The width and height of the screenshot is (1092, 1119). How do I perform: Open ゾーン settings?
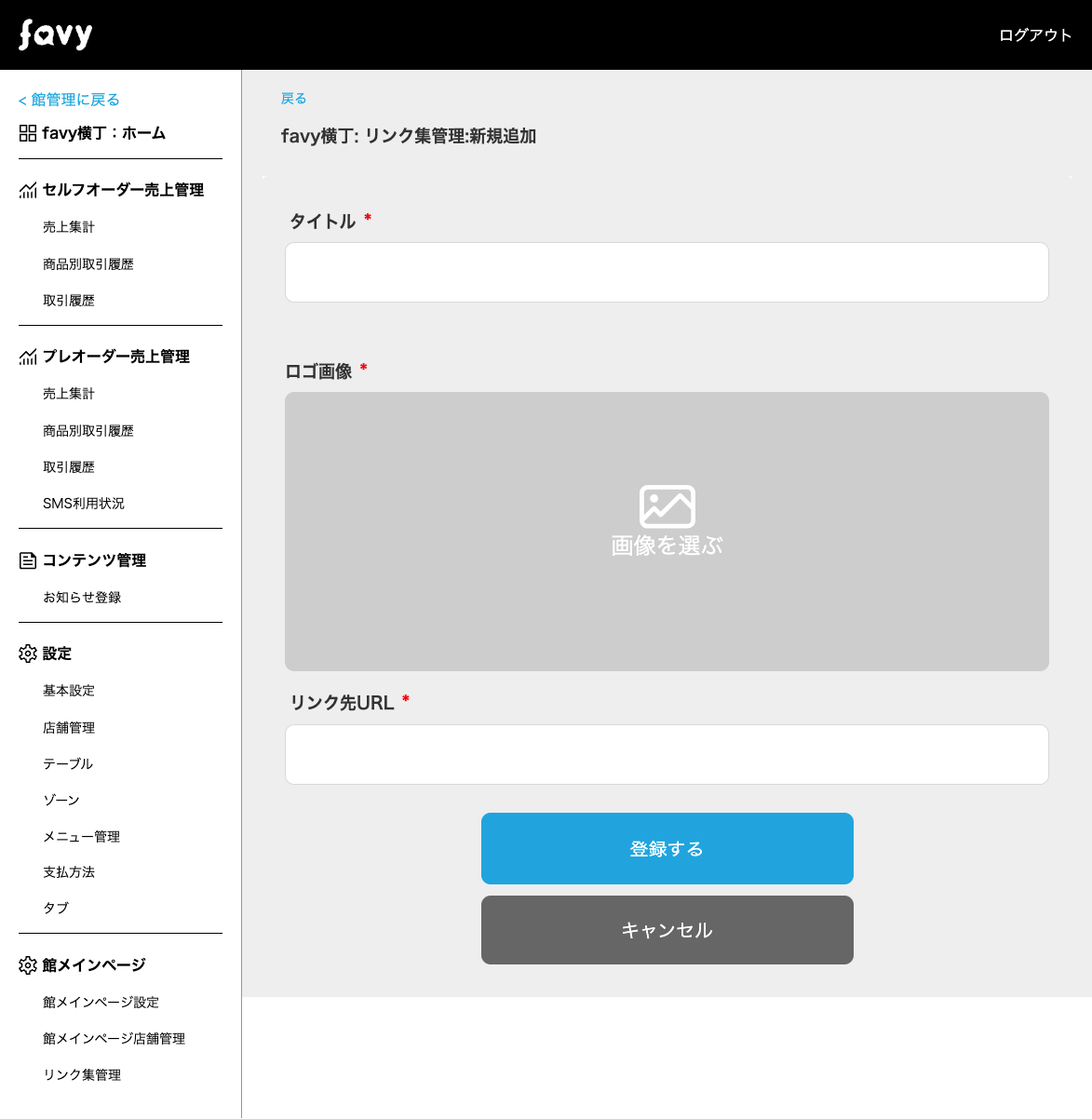click(61, 801)
